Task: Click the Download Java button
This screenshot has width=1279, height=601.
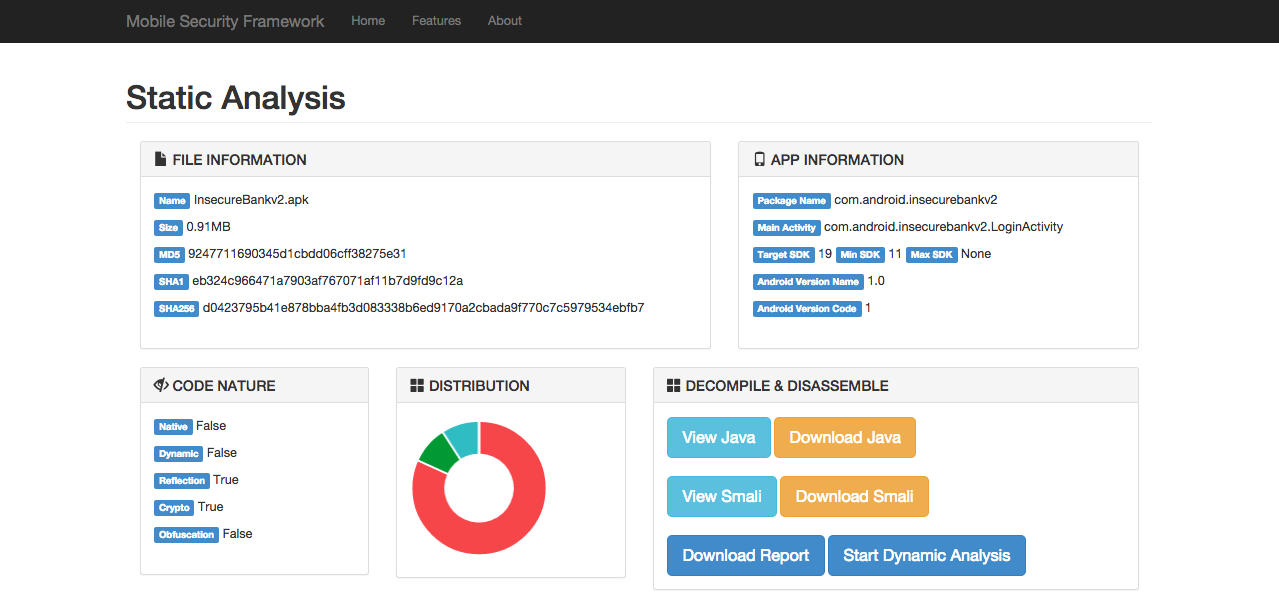Action: [x=844, y=437]
